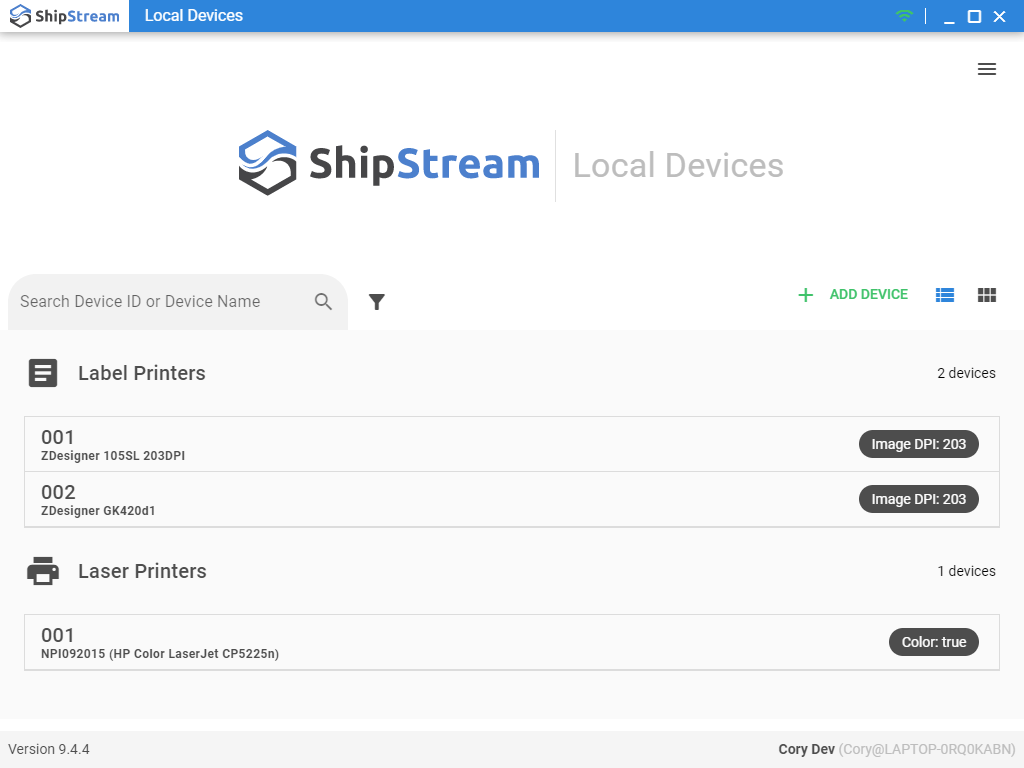Image resolution: width=1024 pixels, height=768 pixels.
Task: Focus the Search Device ID field
Action: [x=160, y=302]
